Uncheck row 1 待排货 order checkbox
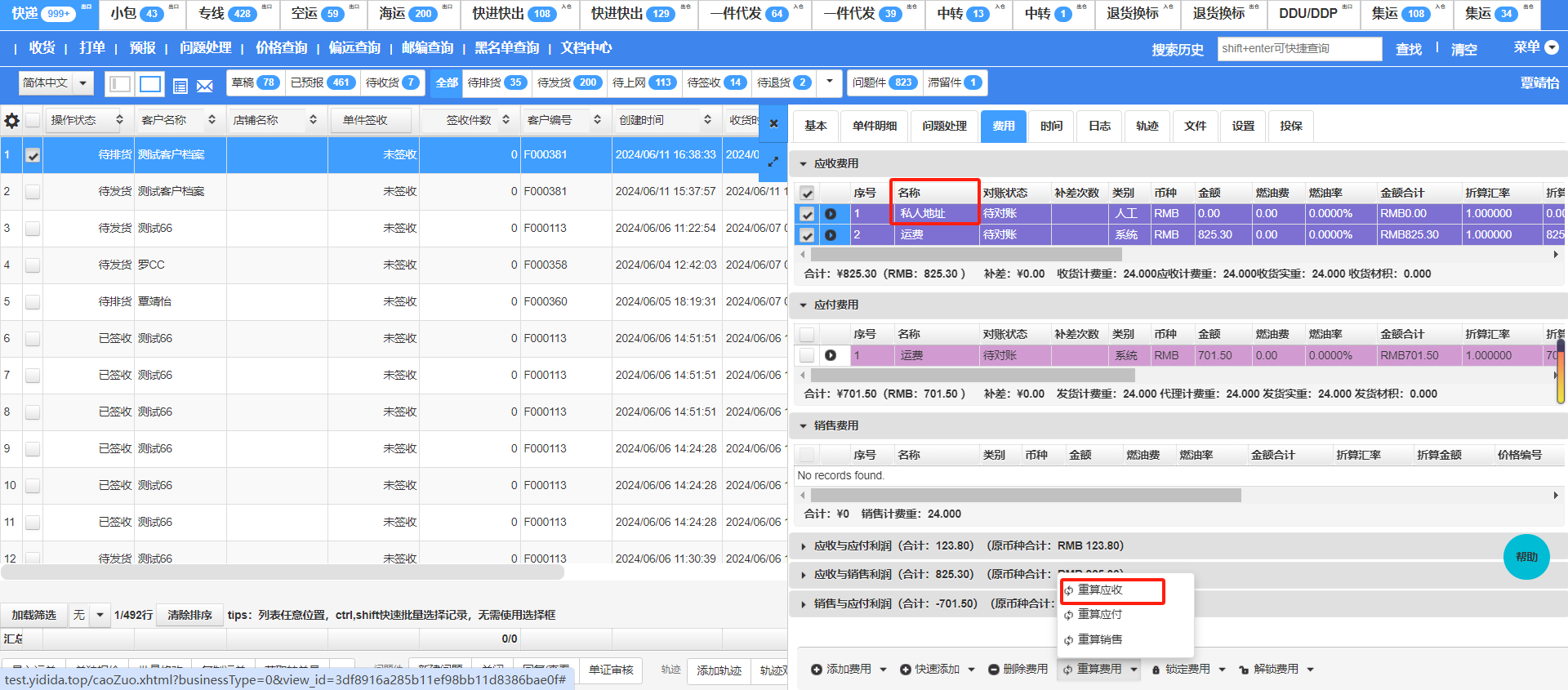The width and height of the screenshot is (1568, 690). (33, 155)
